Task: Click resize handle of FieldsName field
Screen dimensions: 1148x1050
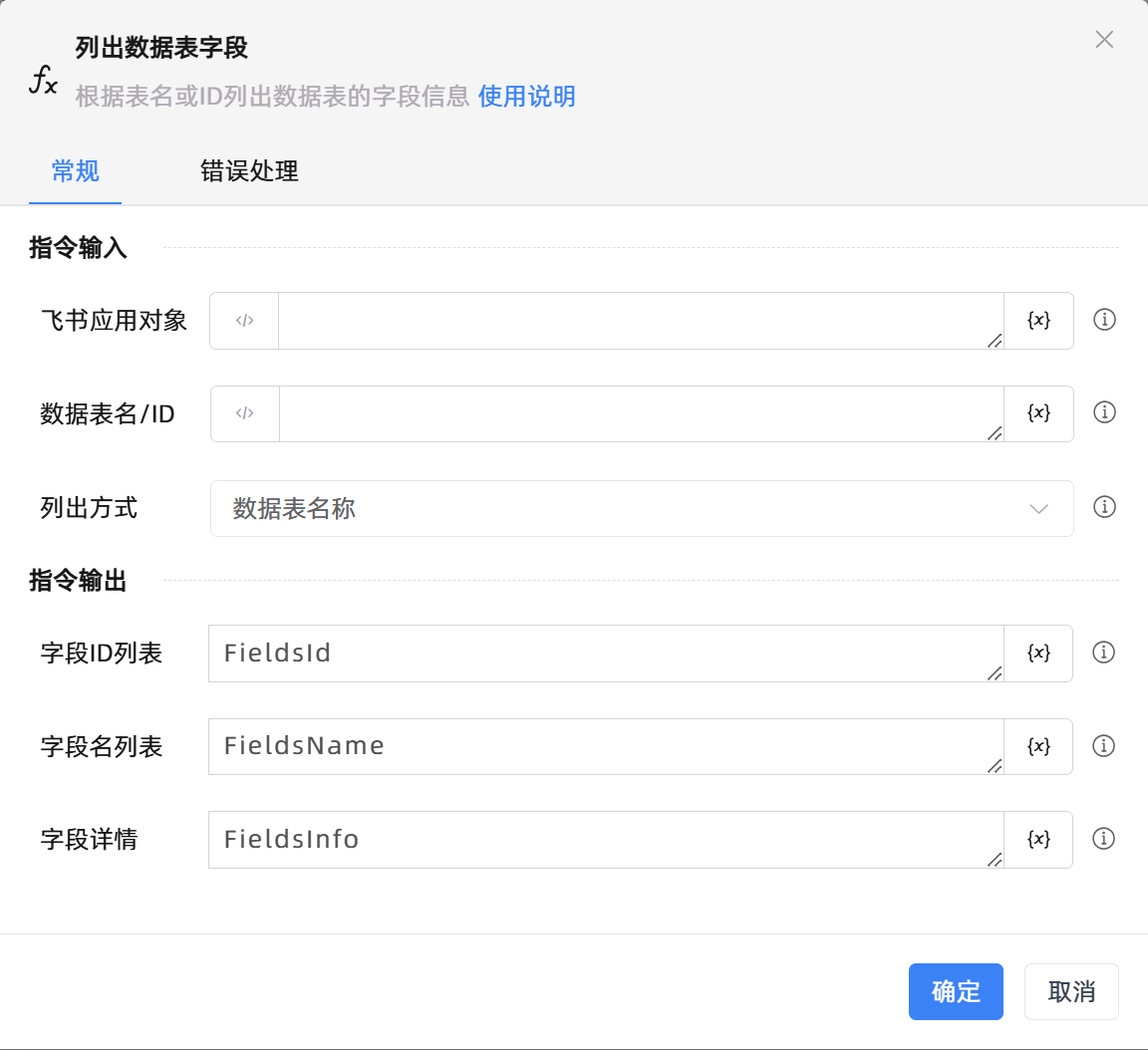Action: [x=995, y=766]
